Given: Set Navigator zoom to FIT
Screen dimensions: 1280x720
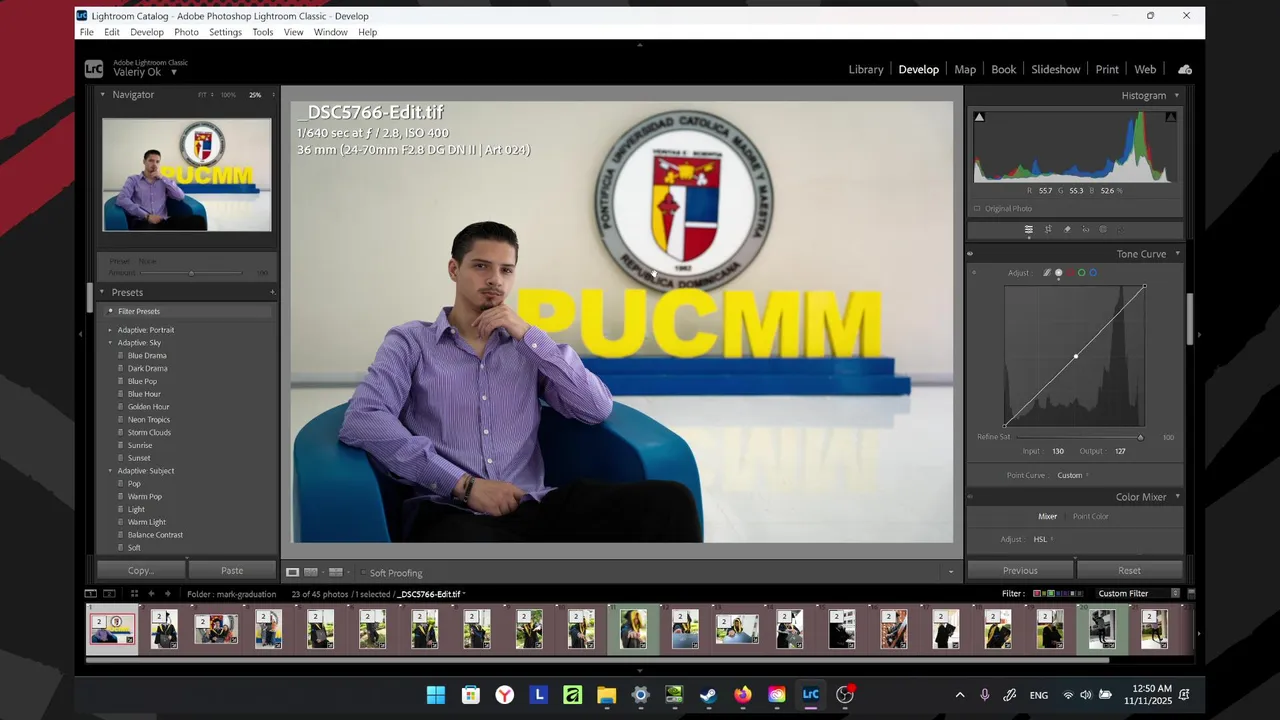Looking at the screenshot, I should 203,95.
